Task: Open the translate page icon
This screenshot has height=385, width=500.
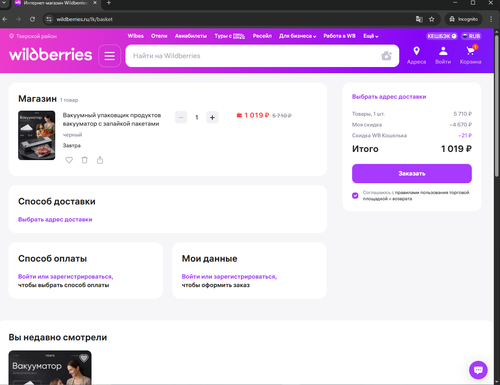Action: [419, 19]
